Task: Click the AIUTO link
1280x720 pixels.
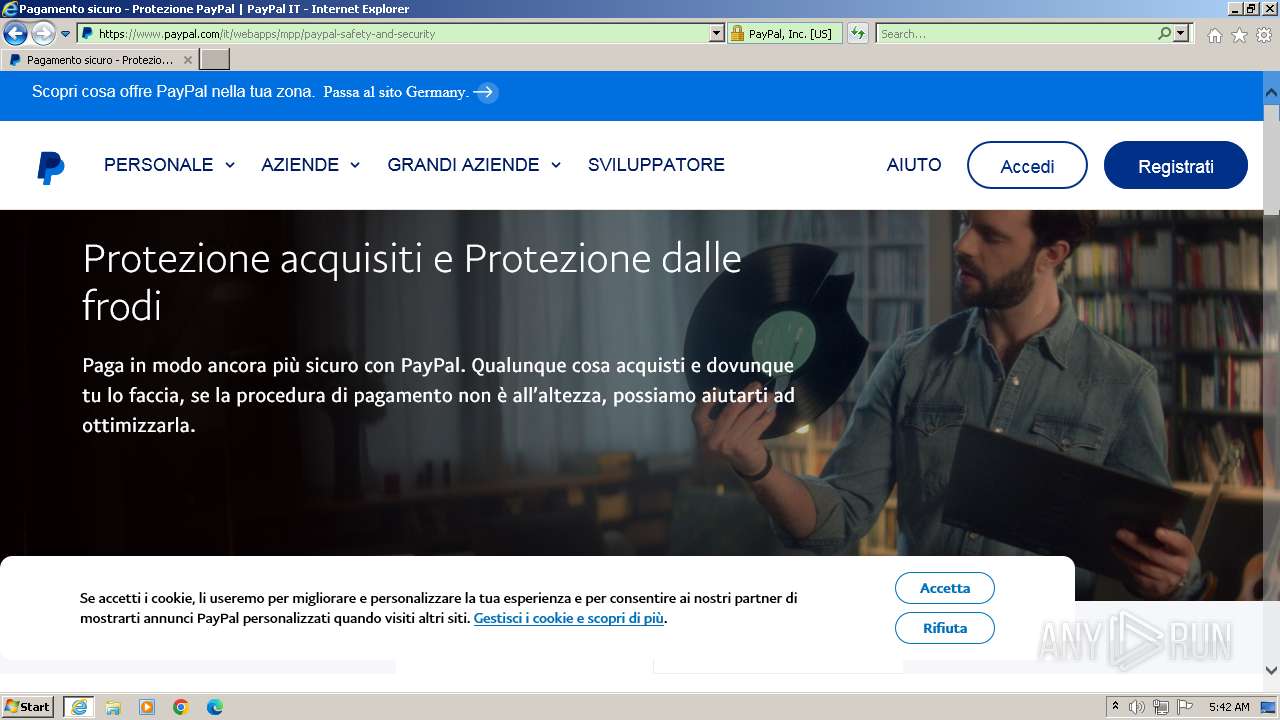Action: tap(914, 165)
